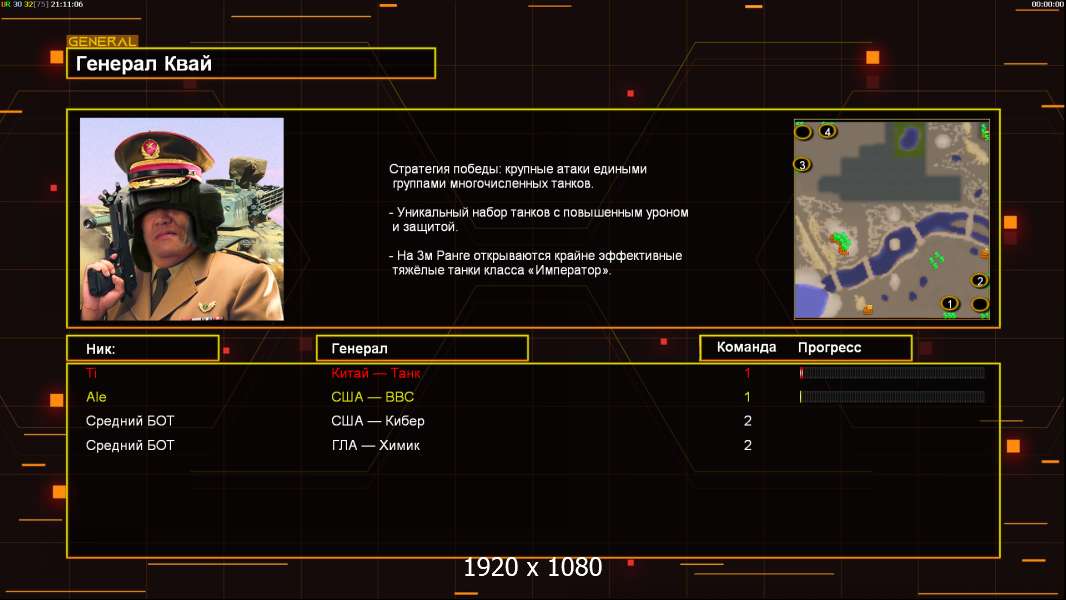Click start position marker 1 on minimap
Image resolution: width=1066 pixels, height=600 pixels.
950,304
